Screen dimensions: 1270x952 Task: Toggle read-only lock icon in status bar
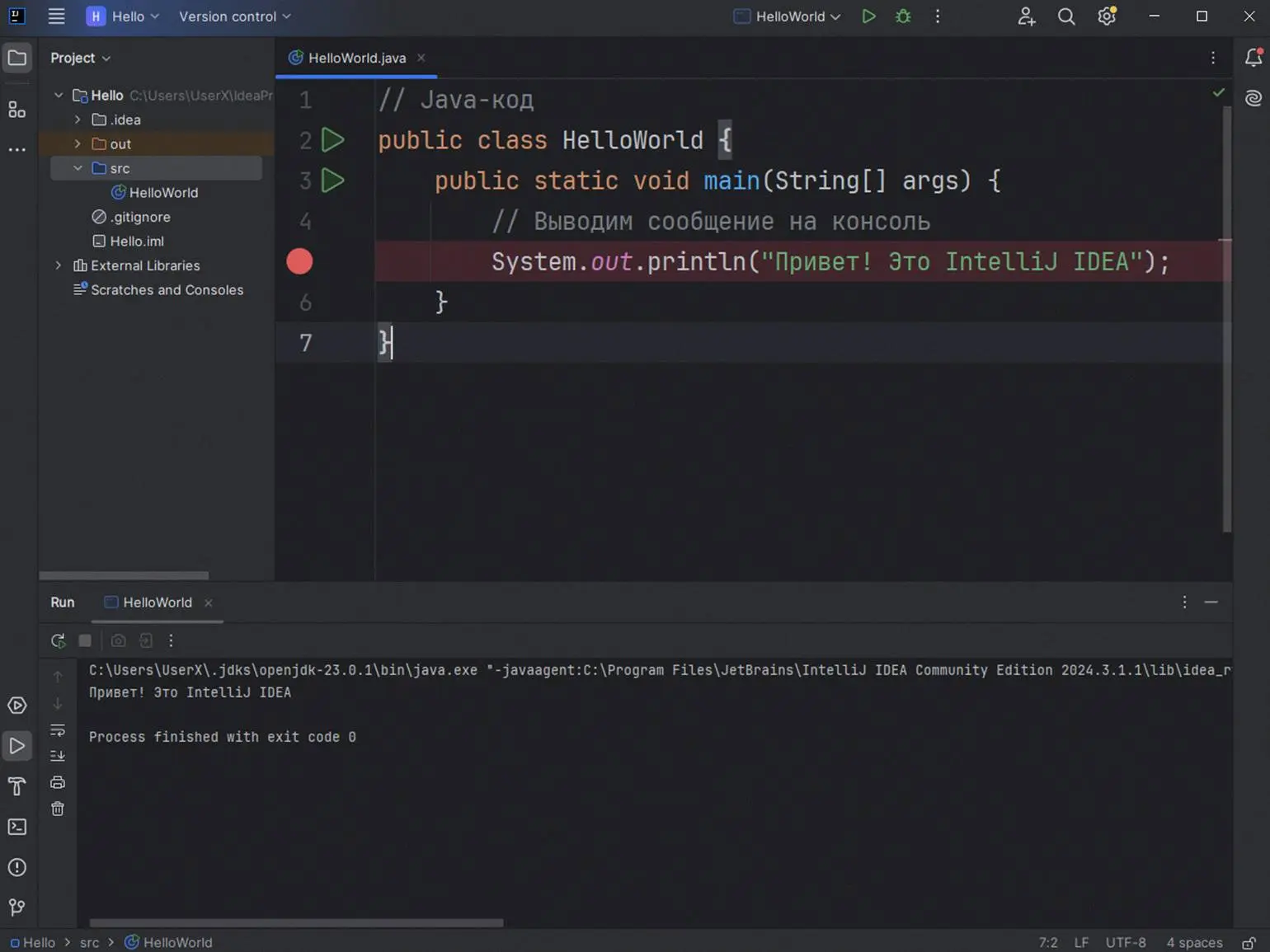[x=1249, y=942]
